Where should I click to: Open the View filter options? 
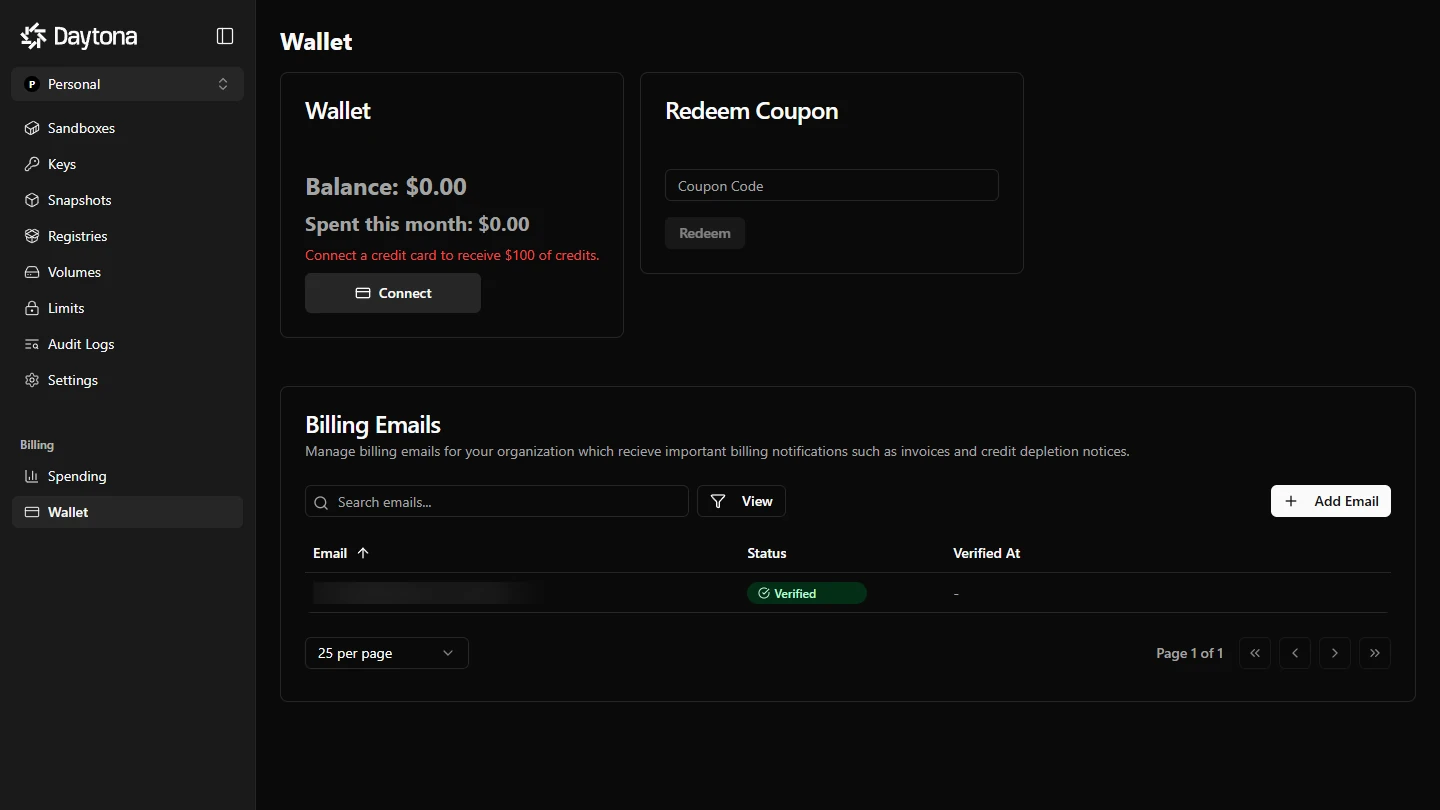pyautogui.click(x=741, y=501)
